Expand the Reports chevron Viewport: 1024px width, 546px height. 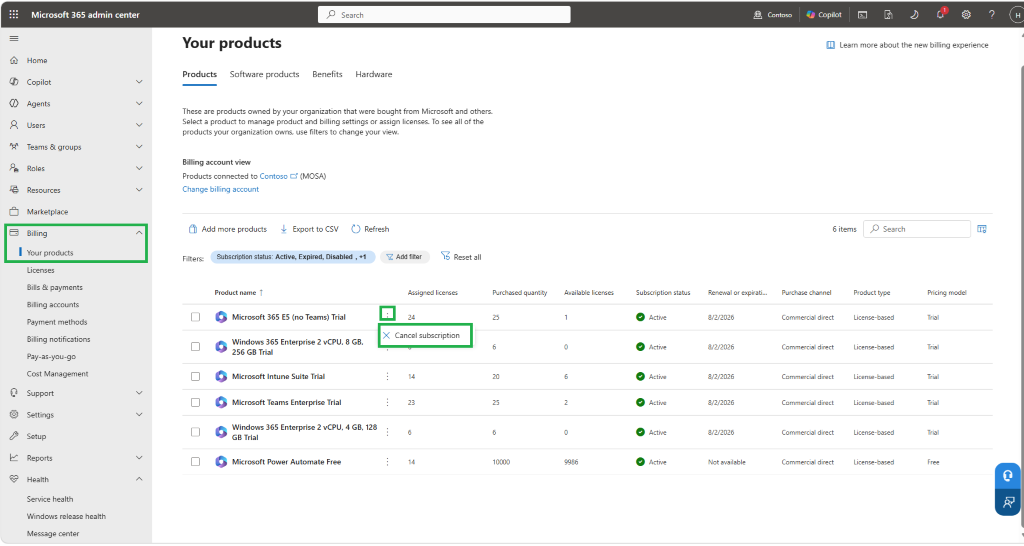[139, 457]
